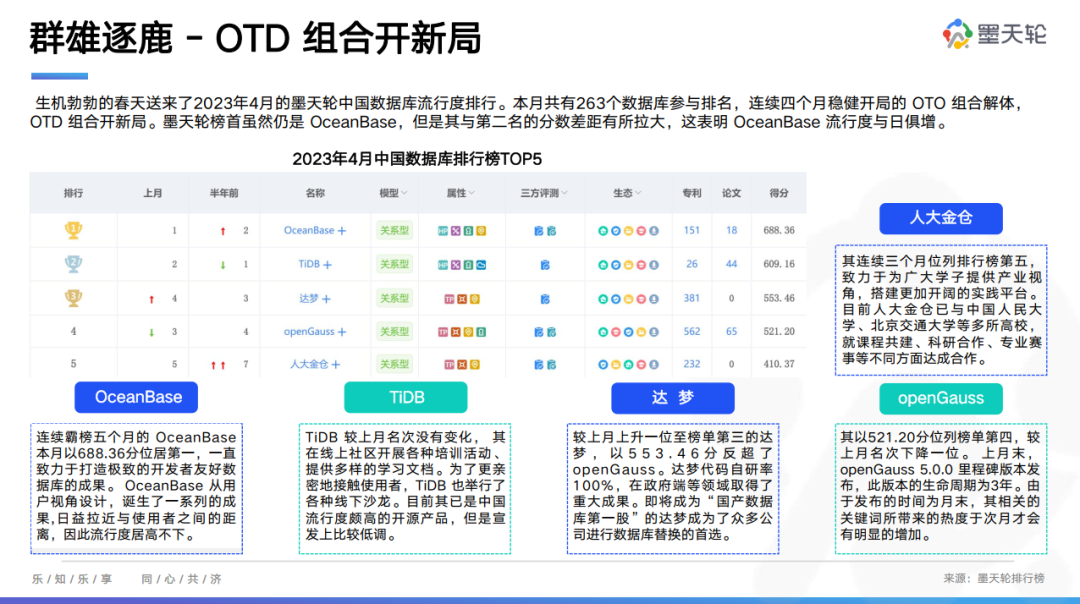This screenshot has width=1080, height=604.
Task: Click yellow folder ecosystem icon in 达梦 row
Action: click(x=628, y=299)
